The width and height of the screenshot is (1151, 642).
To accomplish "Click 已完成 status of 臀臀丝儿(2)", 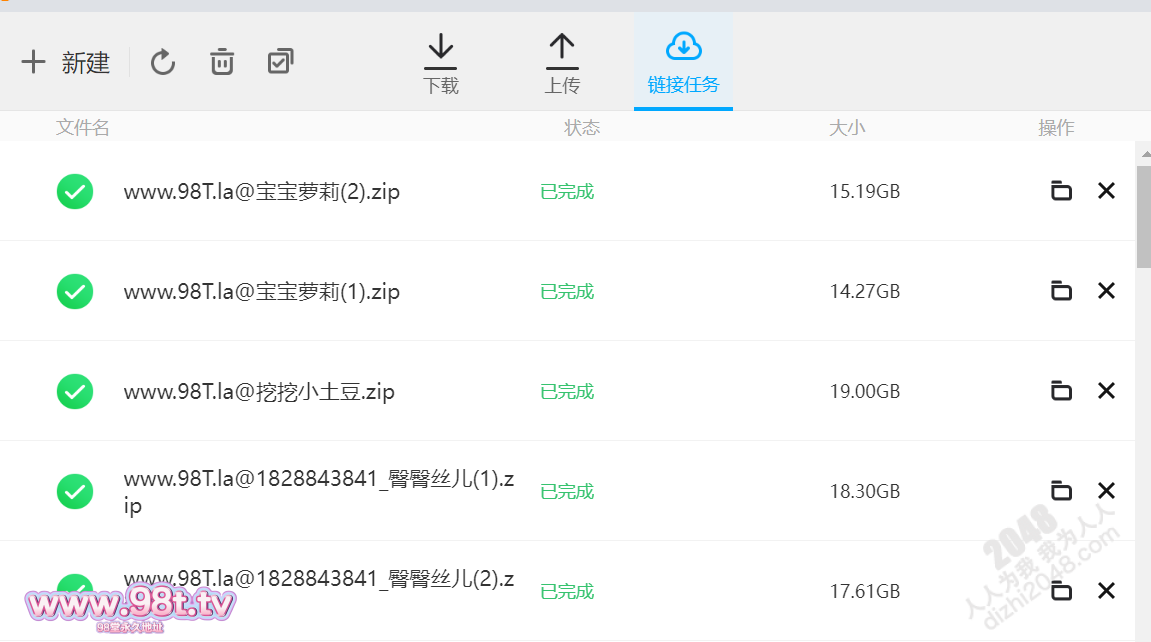I will pyautogui.click(x=567, y=591).
